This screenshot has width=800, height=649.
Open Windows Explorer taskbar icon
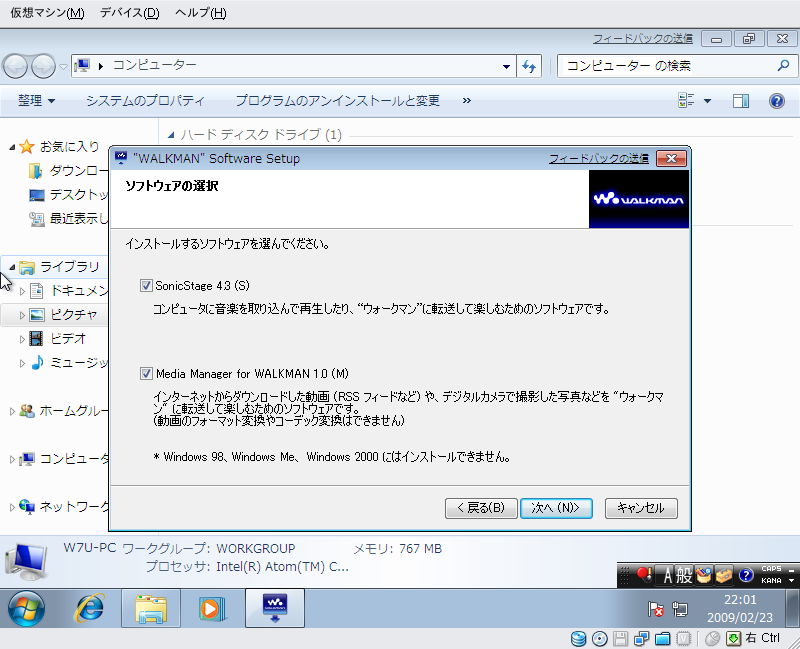click(x=151, y=608)
